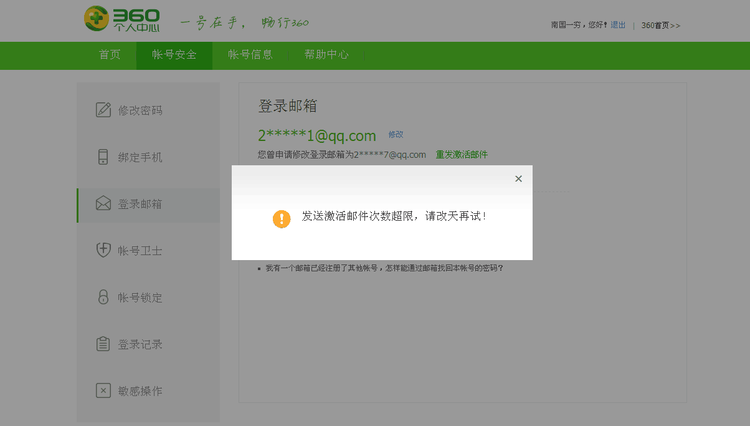Click the 敏感操作 X-box icon
750x426 pixels.
tap(103, 391)
